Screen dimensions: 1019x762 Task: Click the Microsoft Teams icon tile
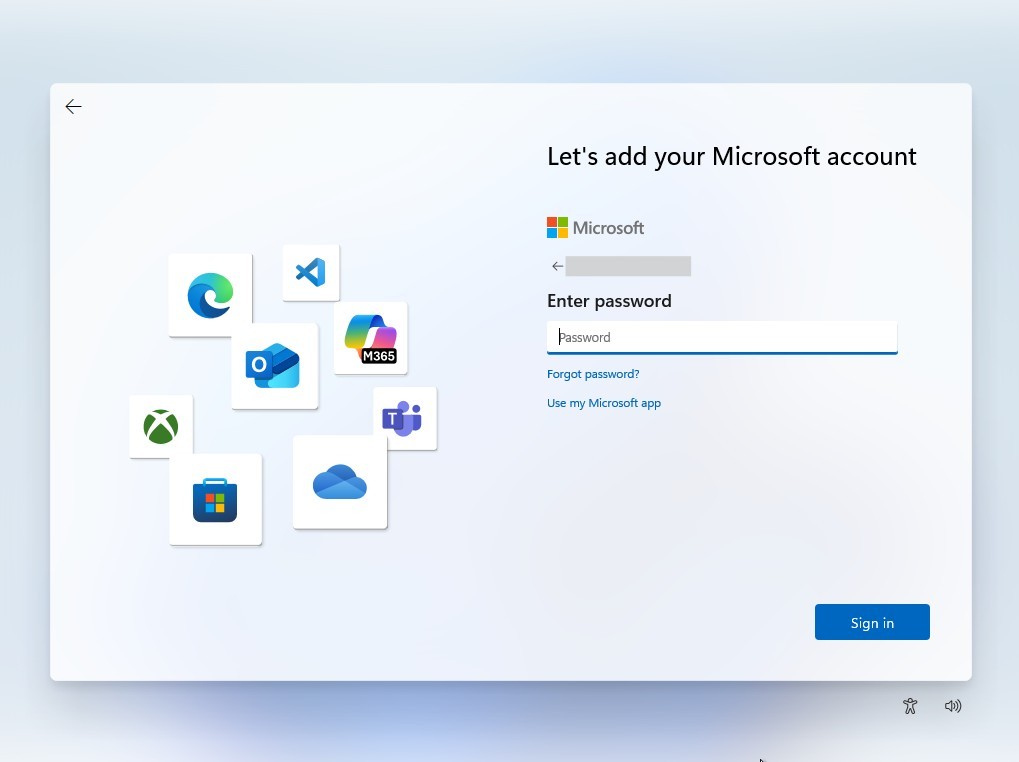click(x=405, y=418)
